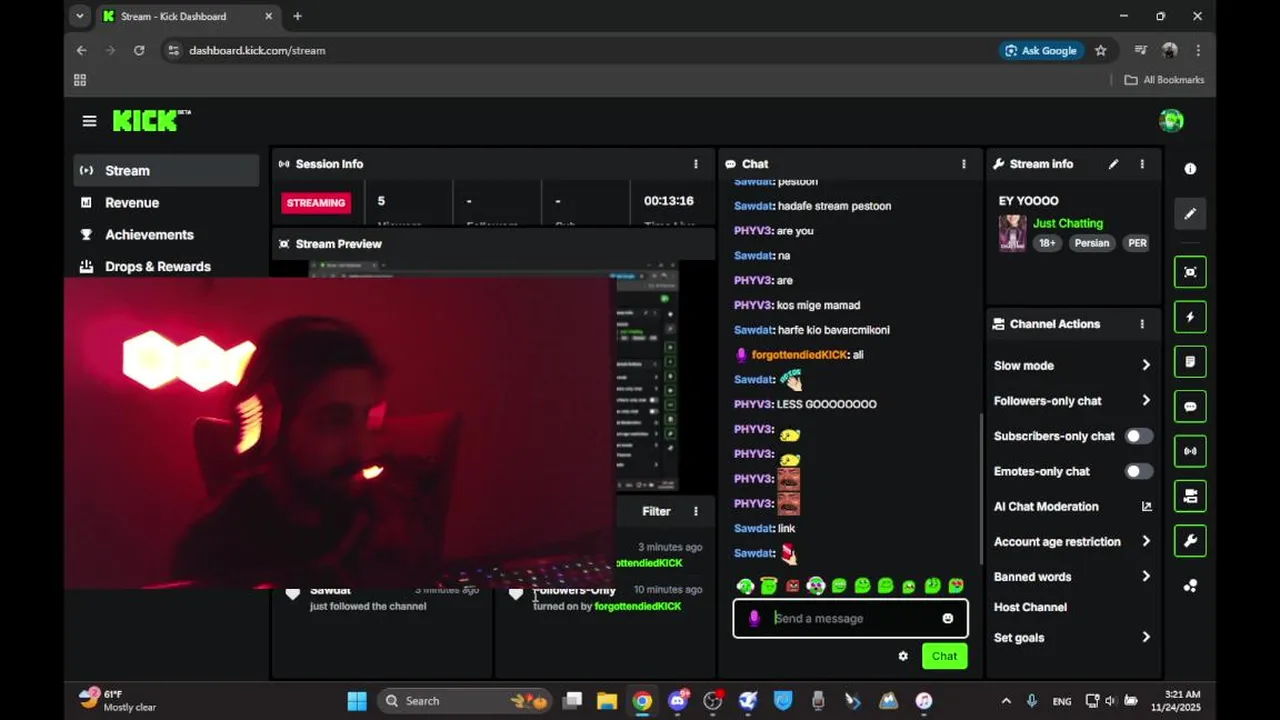Image resolution: width=1280 pixels, height=720 pixels.
Task: Open a new Chrome tab
Action: click(x=297, y=16)
